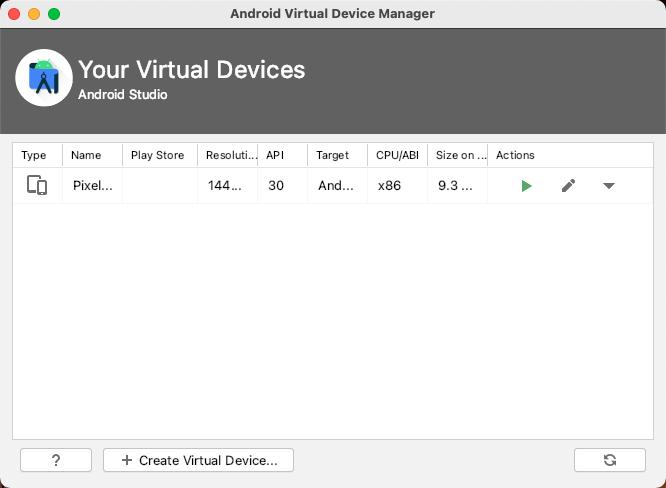Select the '9.3 ...' size cell
666x488 pixels.
[457, 186]
